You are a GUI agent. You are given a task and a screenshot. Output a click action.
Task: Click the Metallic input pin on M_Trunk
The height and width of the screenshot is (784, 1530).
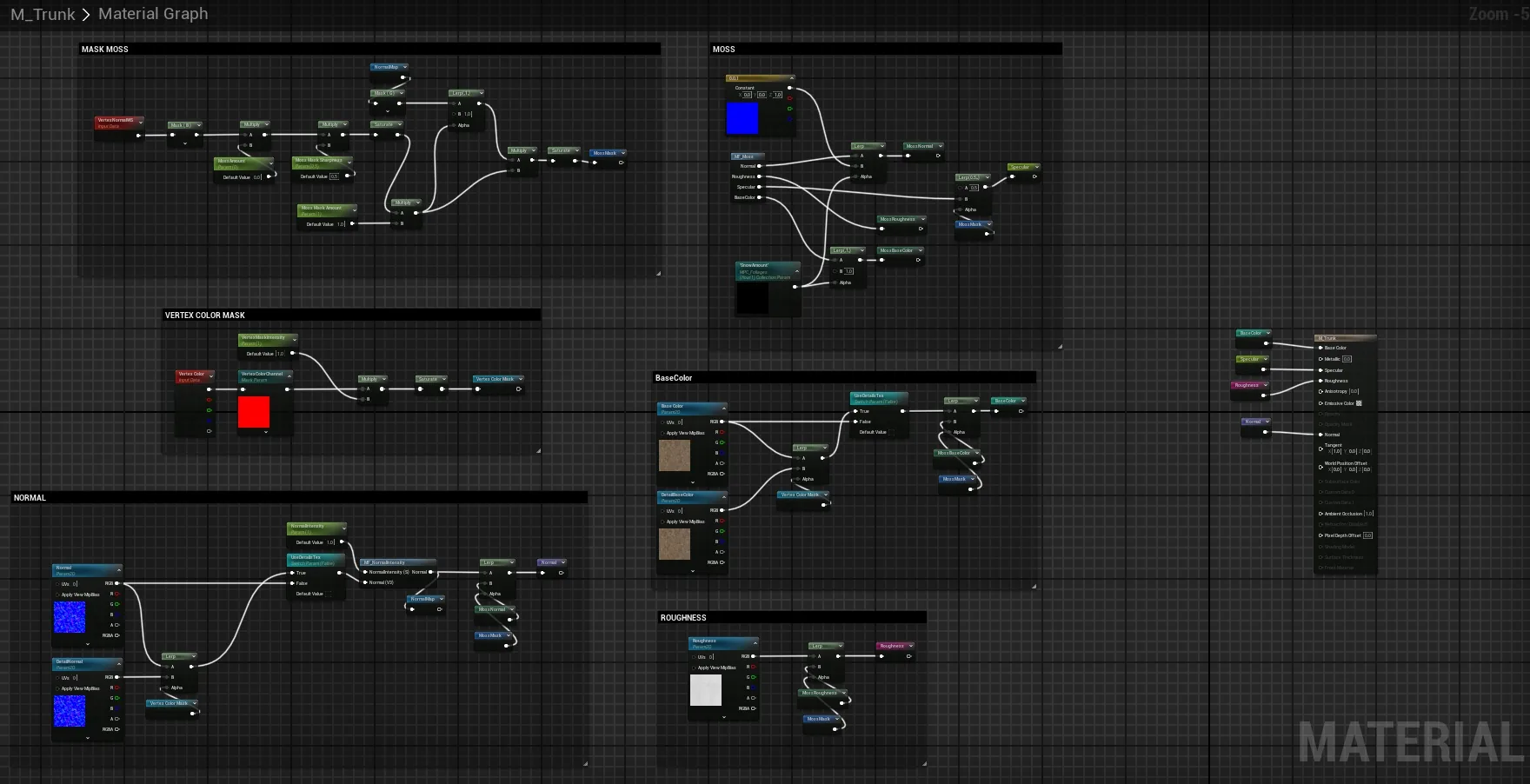click(1320, 359)
